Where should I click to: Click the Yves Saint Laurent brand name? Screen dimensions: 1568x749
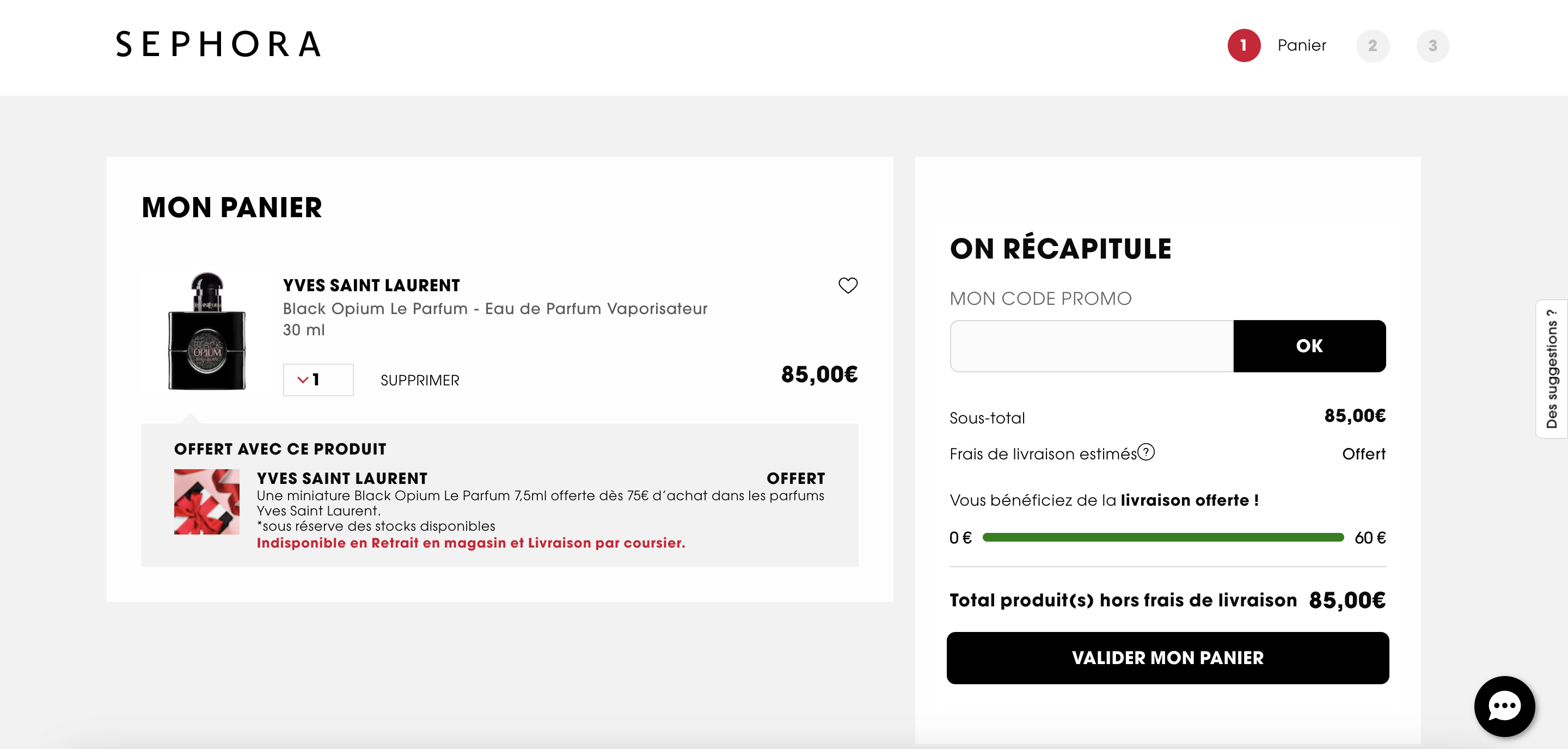click(x=371, y=285)
